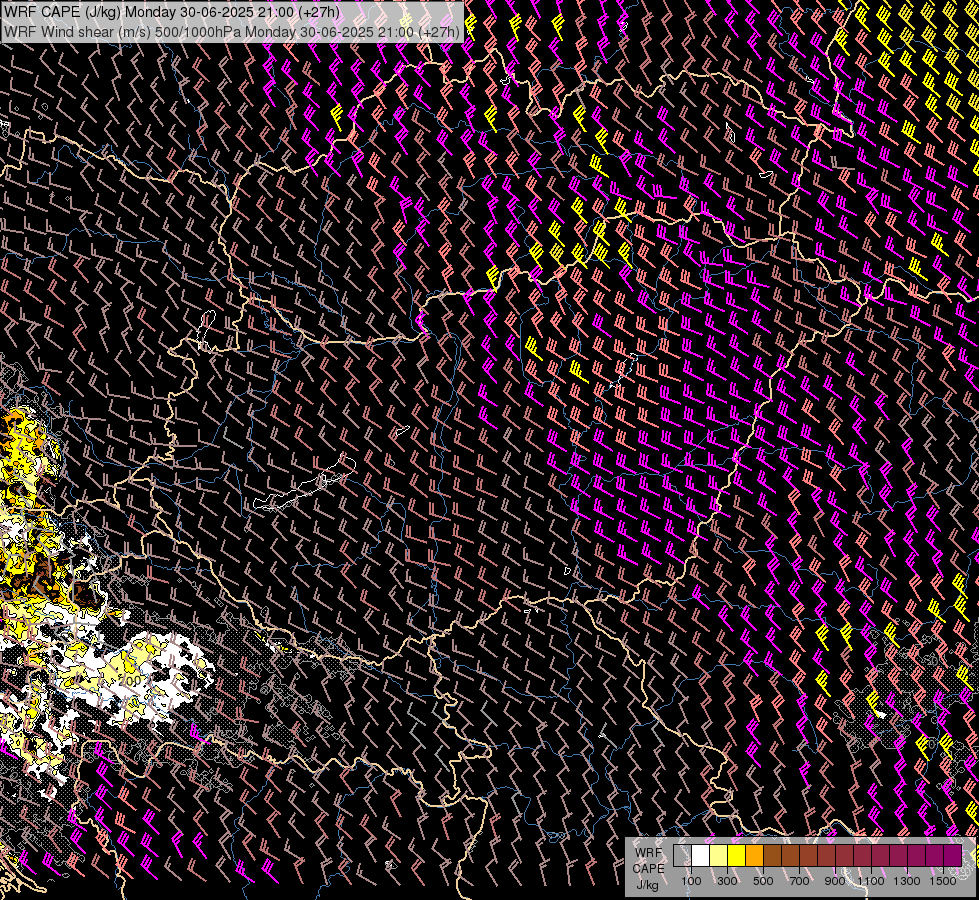Click the 500 legend value
This screenshot has width=979, height=900.
(x=763, y=881)
